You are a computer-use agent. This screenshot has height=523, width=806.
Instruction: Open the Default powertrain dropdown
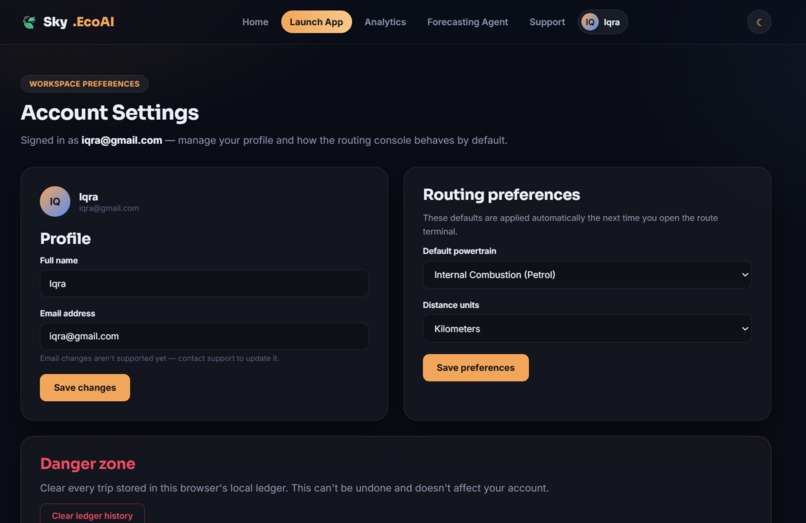pos(587,275)
